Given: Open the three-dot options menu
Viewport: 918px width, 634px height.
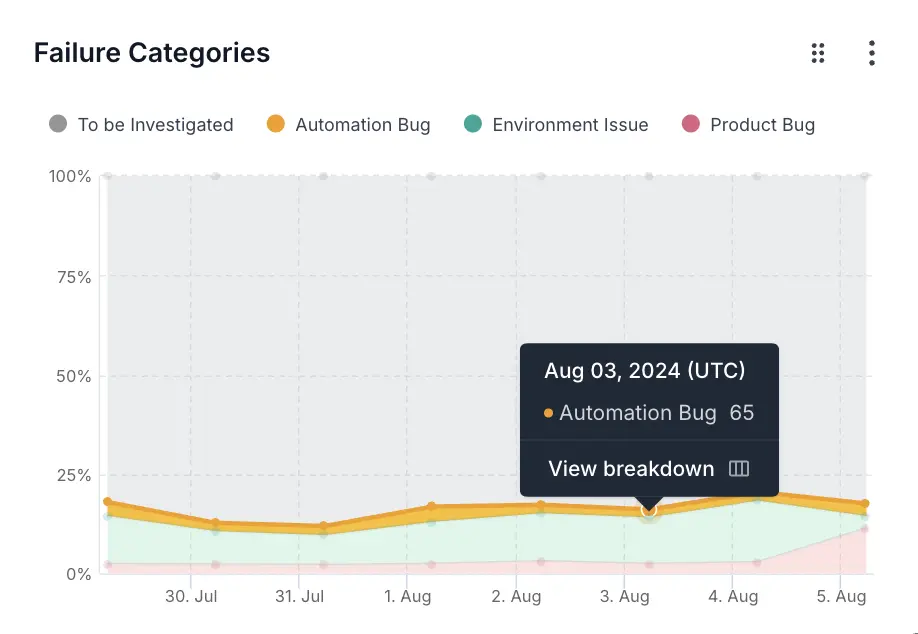Looking at the screenshot, I should pos(872,53).
